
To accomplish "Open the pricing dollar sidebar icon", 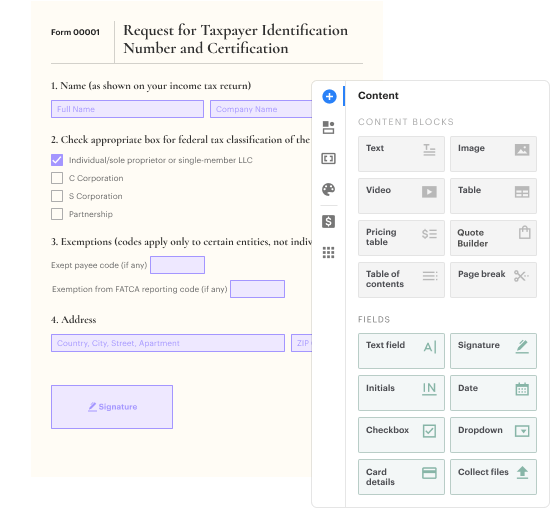I will (328, 221).
